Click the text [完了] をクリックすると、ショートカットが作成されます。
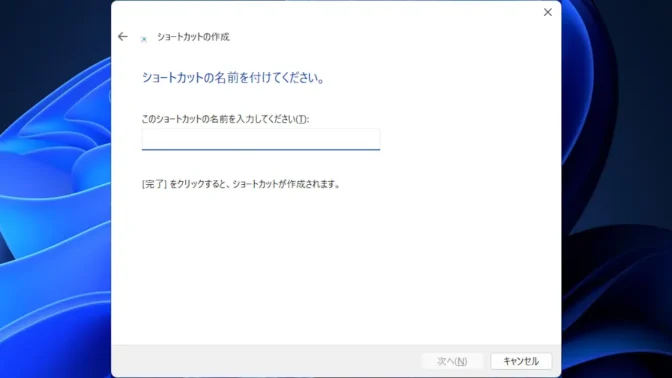672x378 pixels. tap(241, 184)
